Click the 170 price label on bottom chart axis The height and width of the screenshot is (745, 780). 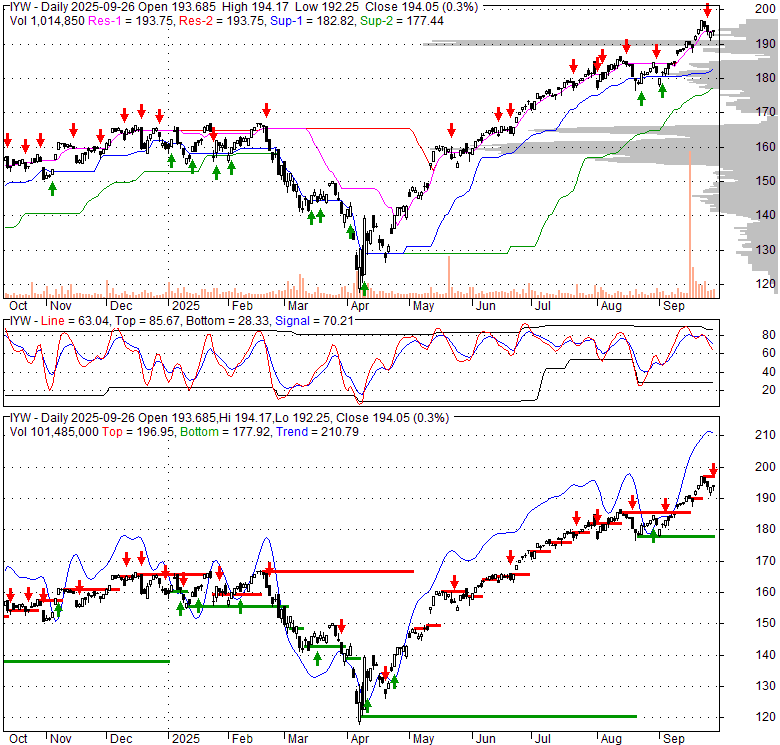[x=765, y=561]
